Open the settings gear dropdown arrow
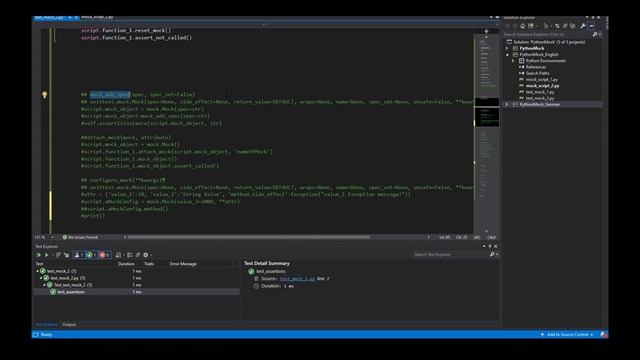The image size is (640, 360). click(x=151, y=255)
